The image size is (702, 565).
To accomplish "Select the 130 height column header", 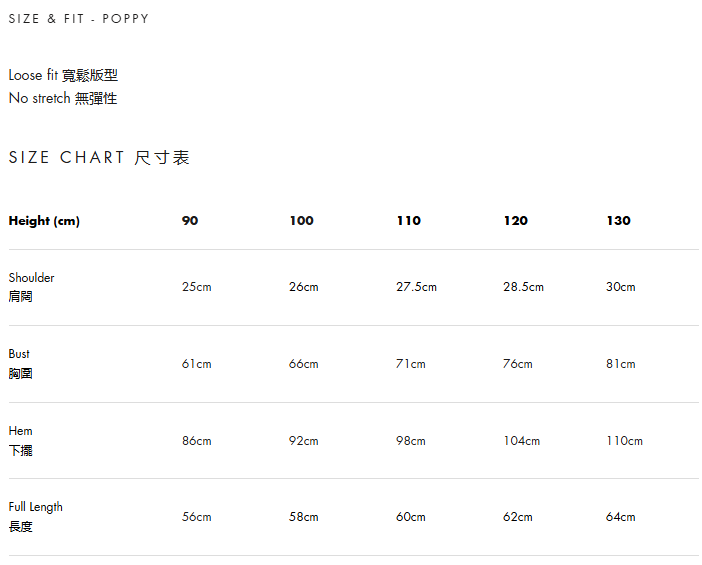I will [x=618, y=221].
